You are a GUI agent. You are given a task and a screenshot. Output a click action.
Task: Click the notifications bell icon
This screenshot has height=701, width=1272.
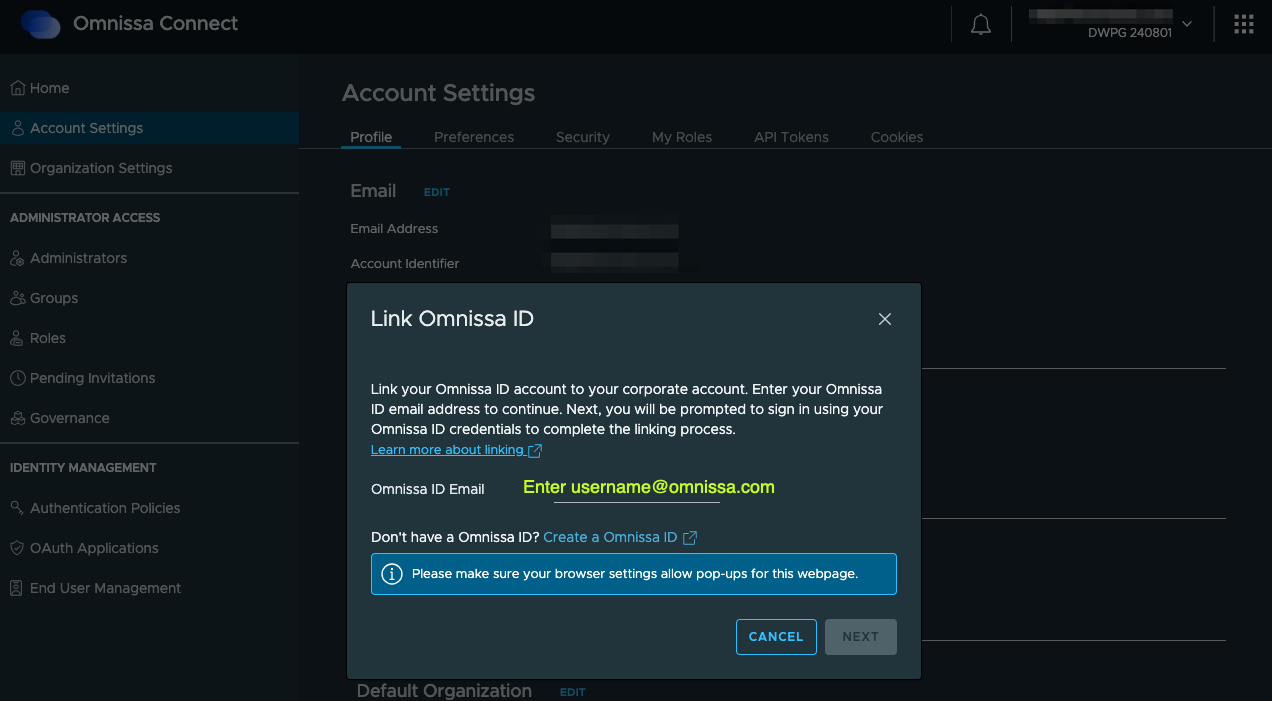(981, 25)
